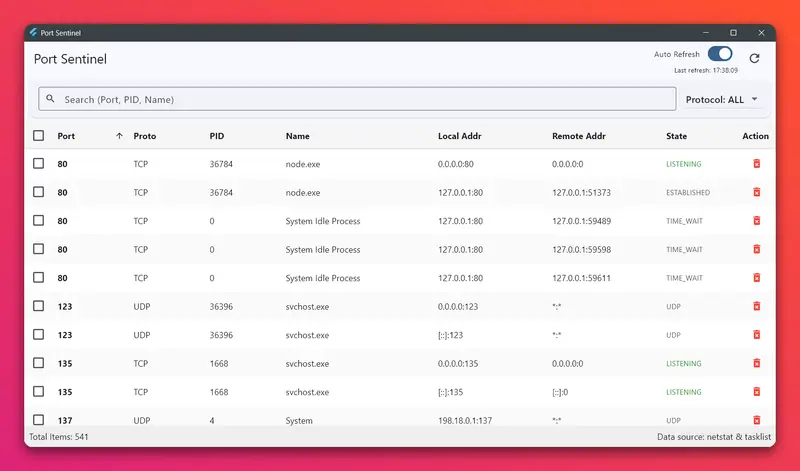The width and height of the screenshot is (800, 471).
Task: Click the sort arrow beside Port header
Action: [119, 136]
